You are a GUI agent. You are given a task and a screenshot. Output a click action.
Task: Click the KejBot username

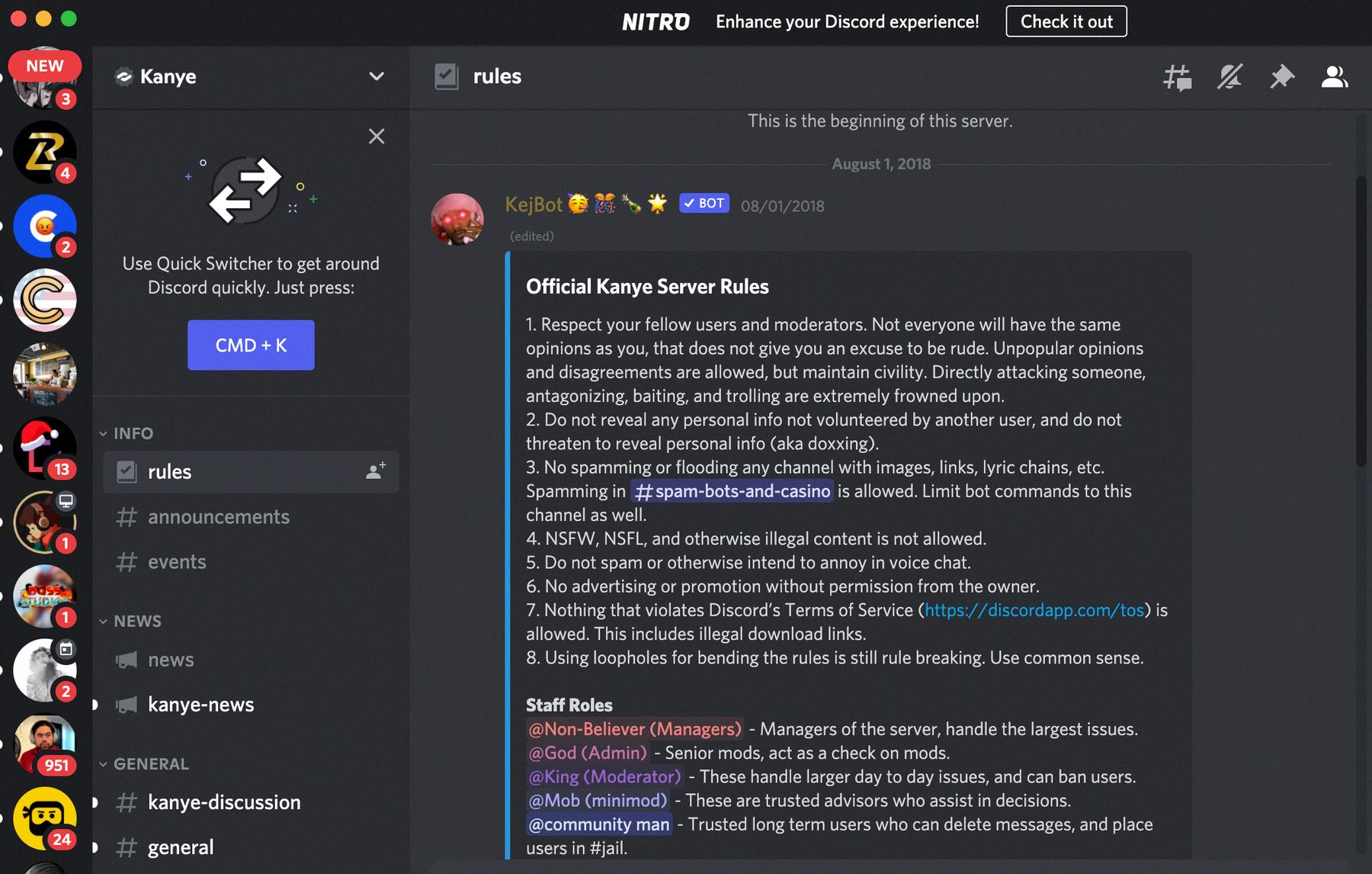[534, 204]
